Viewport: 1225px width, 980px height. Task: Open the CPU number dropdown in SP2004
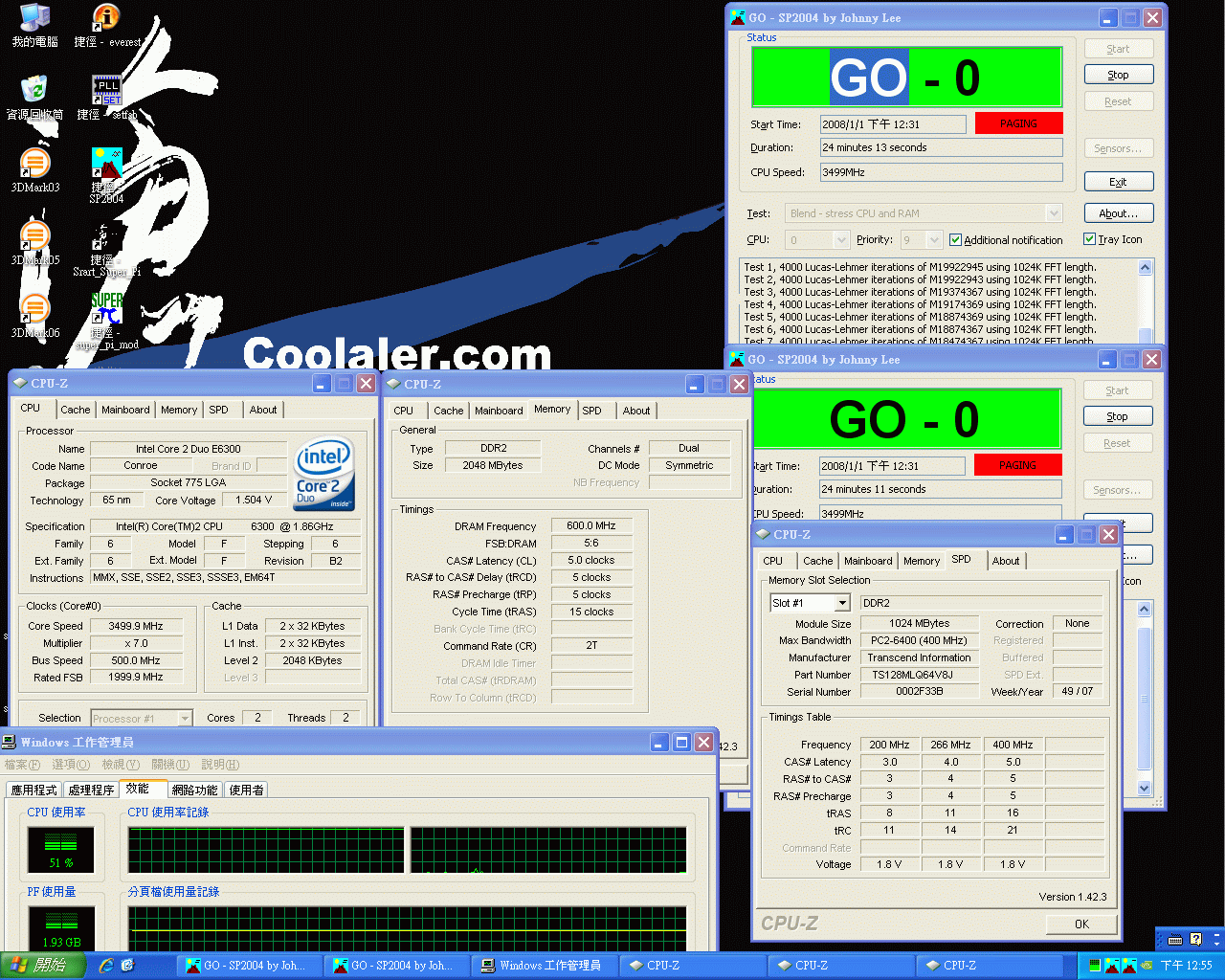[841, 240]
